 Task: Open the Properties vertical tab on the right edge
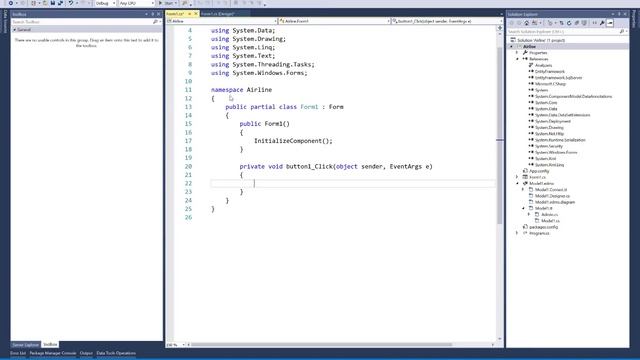(x=634, y=19)
